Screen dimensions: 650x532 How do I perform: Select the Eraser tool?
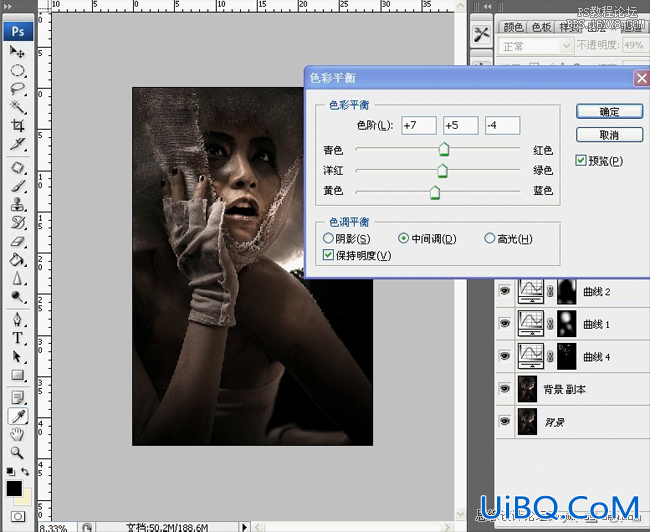(x=17, y=241)
